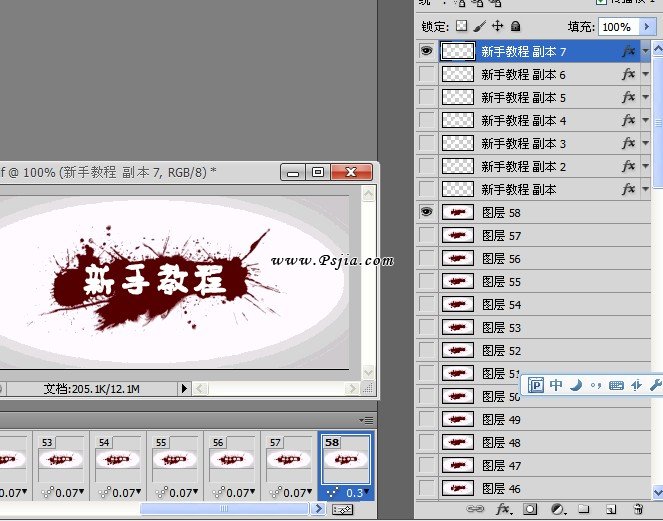Click lock transparent pixels icon
663x521 pixels.
pos(462,26)
